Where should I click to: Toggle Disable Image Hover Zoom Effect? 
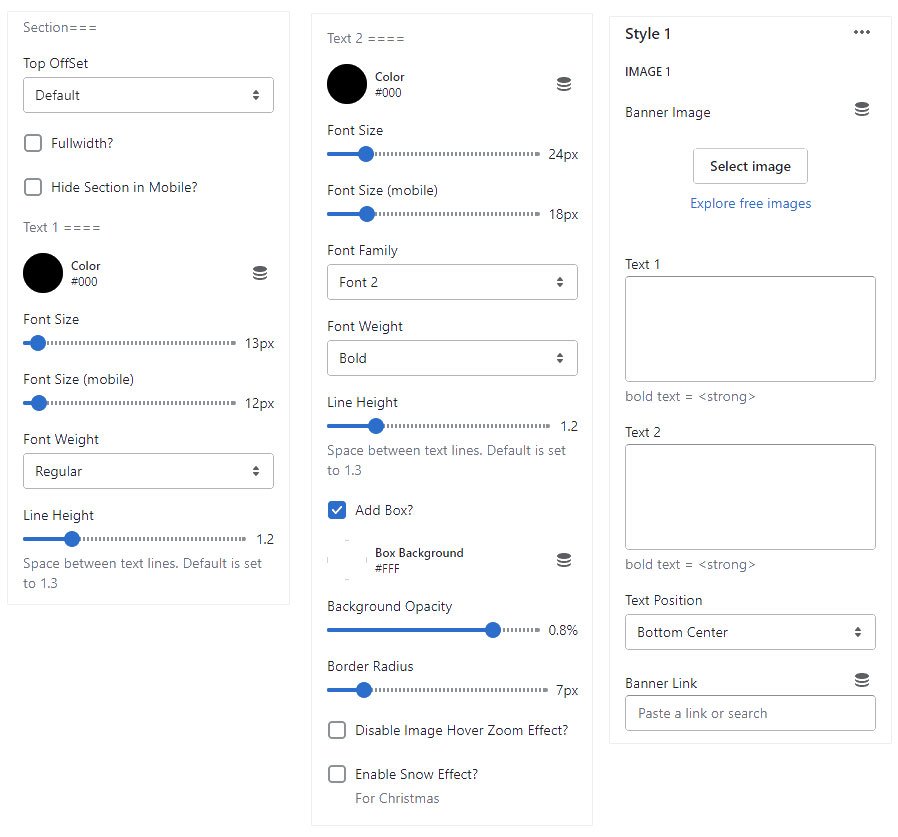[x=337, y=730]
